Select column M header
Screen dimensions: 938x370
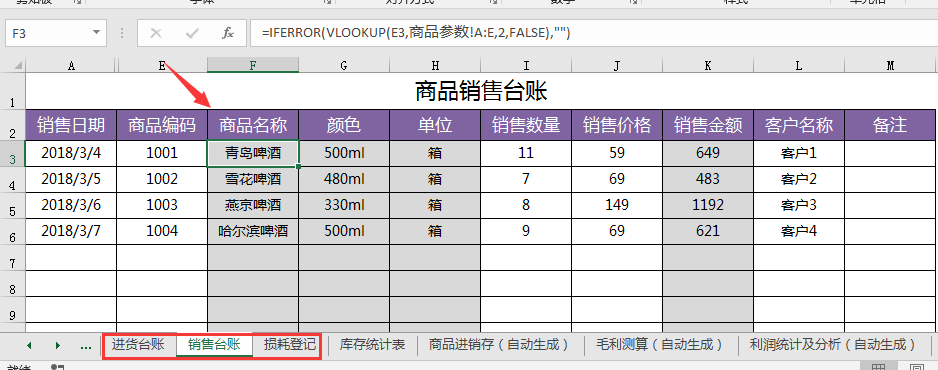[890, 65]
